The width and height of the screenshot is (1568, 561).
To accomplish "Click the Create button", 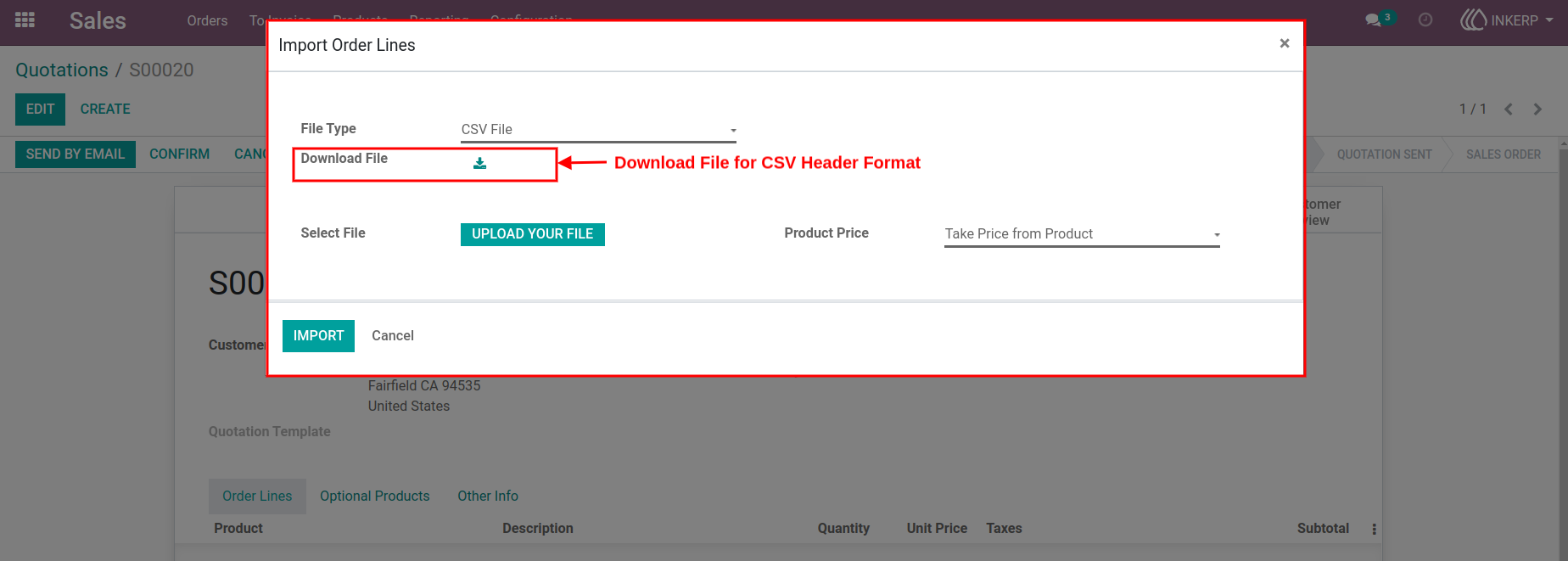I will (x=105, y=109).
